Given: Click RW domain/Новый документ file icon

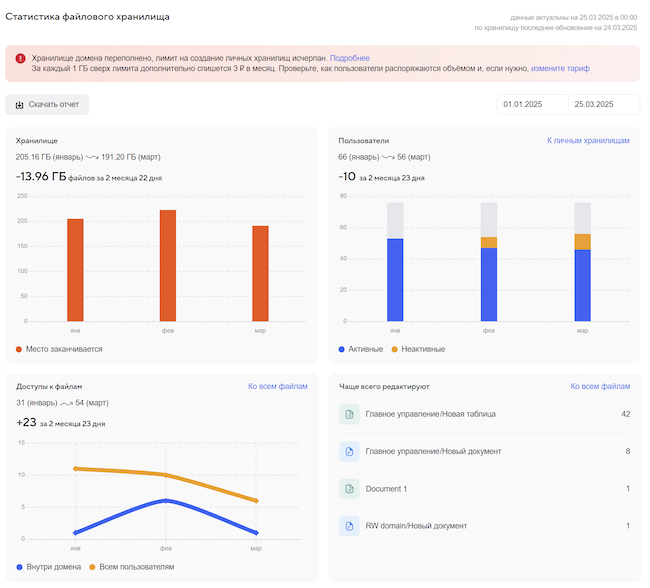Looking at the screenshot, I should point(349,525).
